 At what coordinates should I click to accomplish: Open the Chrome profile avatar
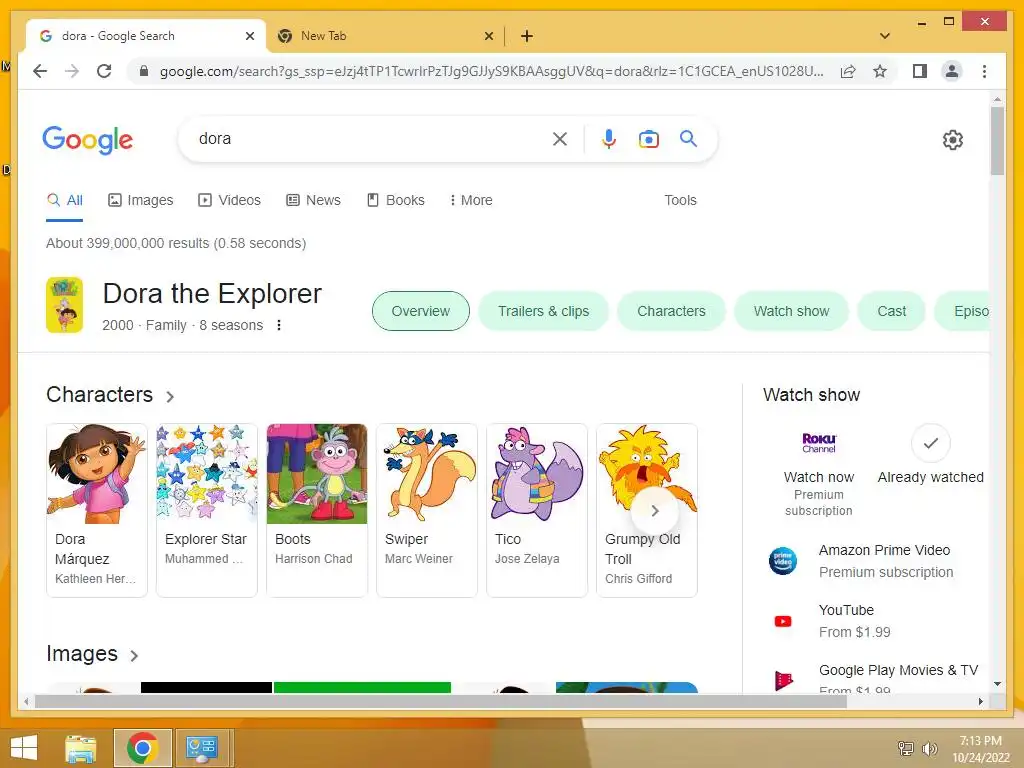click(952, 71)
